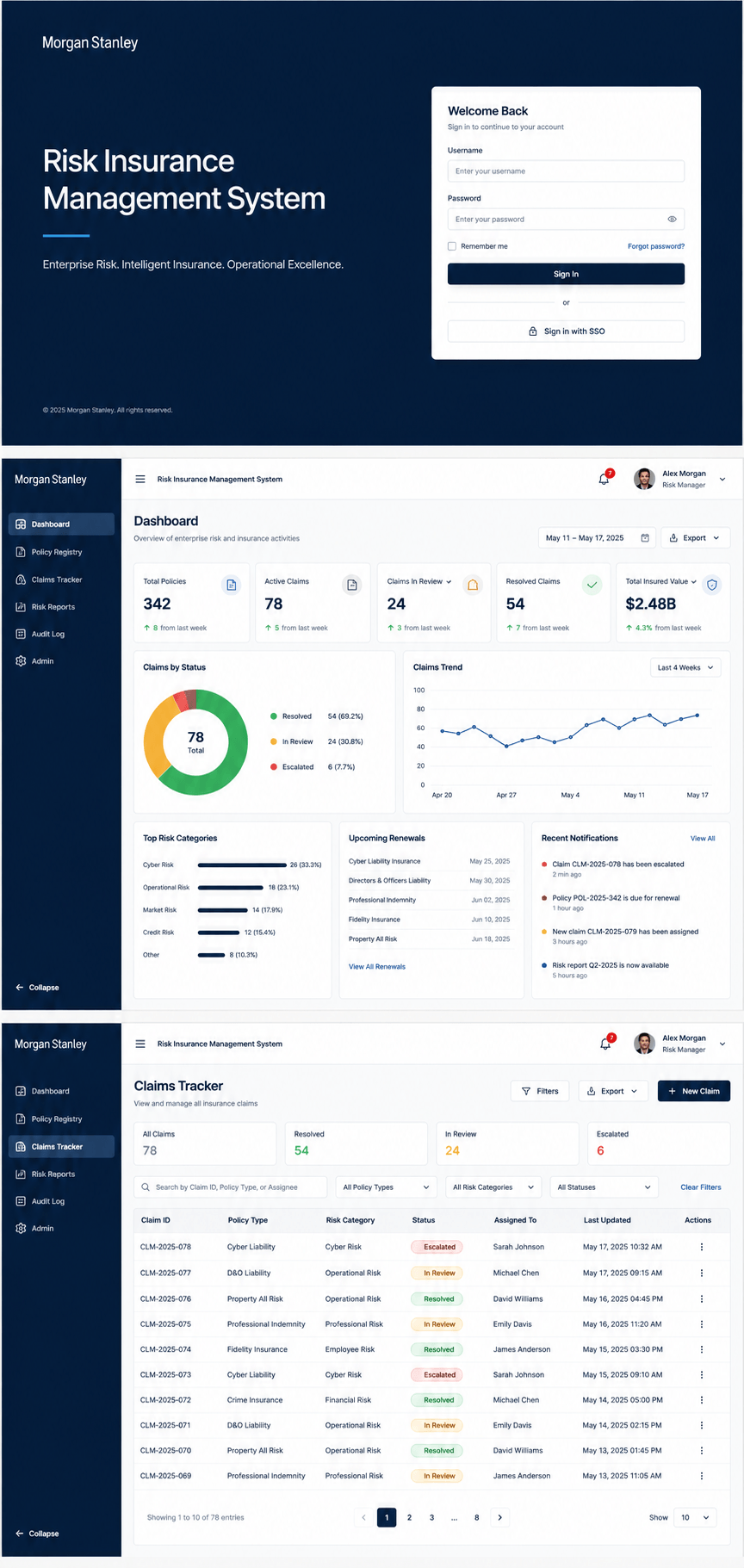Open Risk Reports in the Dashboard screen sidebar
The width and height of the screenshot is (744, 1568).
coord(61,607)
